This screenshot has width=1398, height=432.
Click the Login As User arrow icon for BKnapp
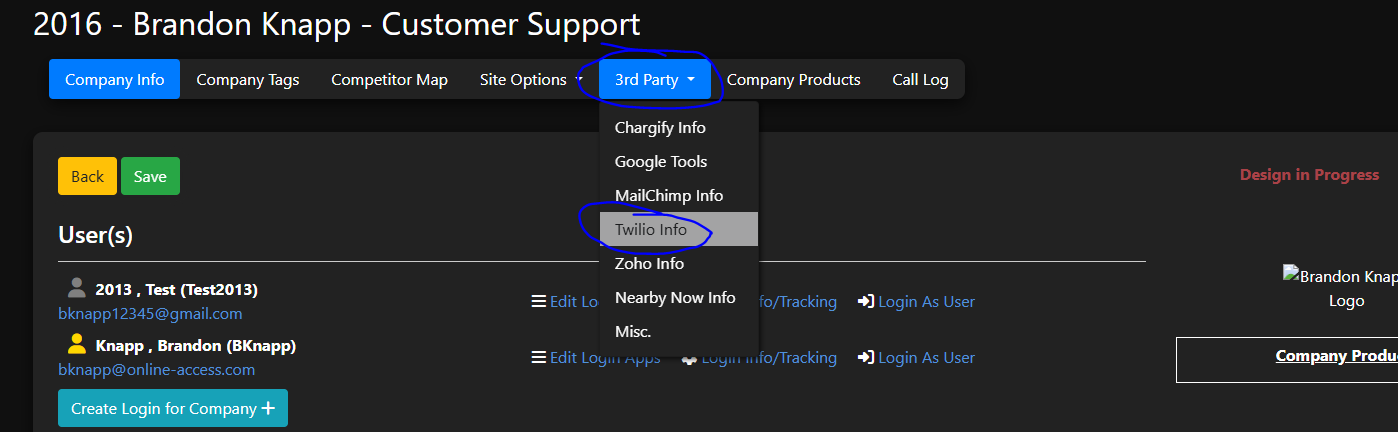[x=866, y=358]
